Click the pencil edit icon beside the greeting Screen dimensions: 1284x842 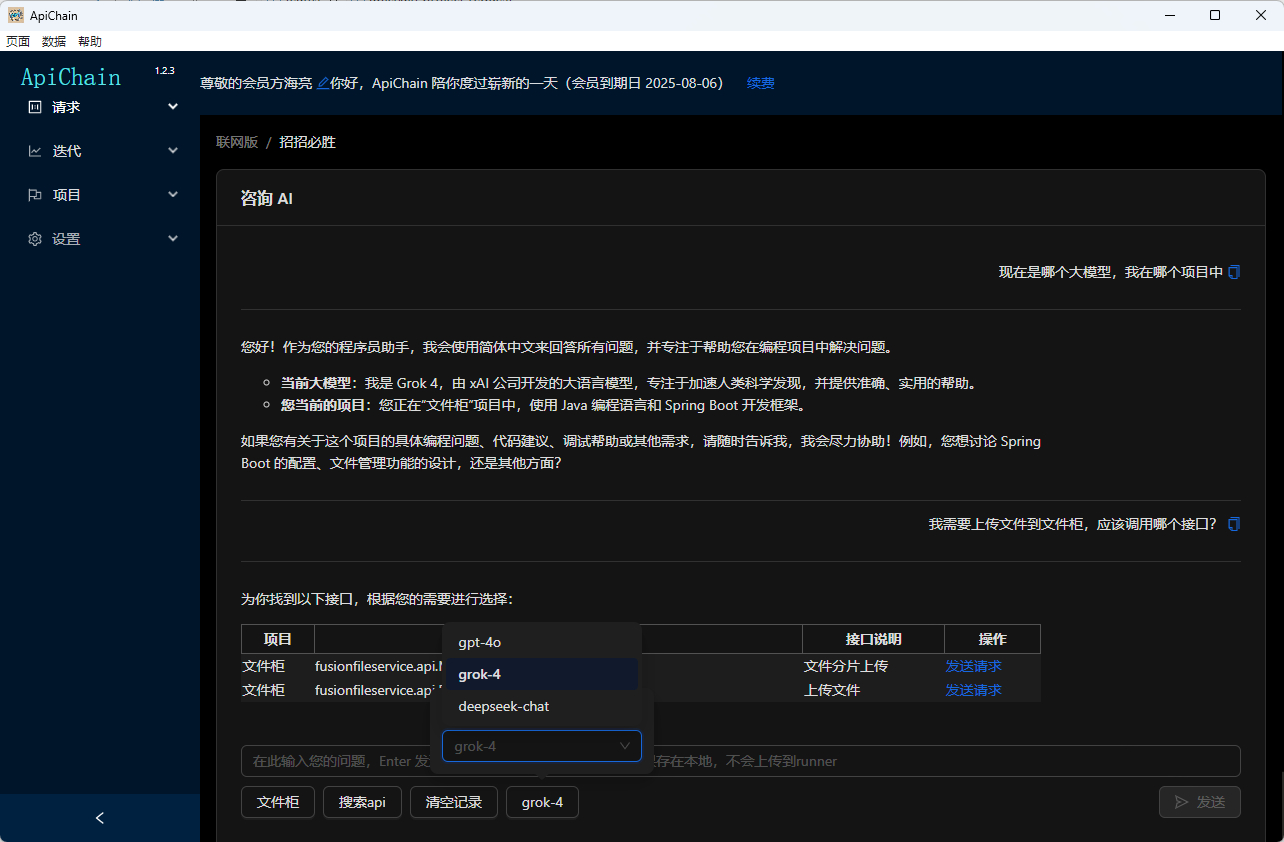(322, 83)
